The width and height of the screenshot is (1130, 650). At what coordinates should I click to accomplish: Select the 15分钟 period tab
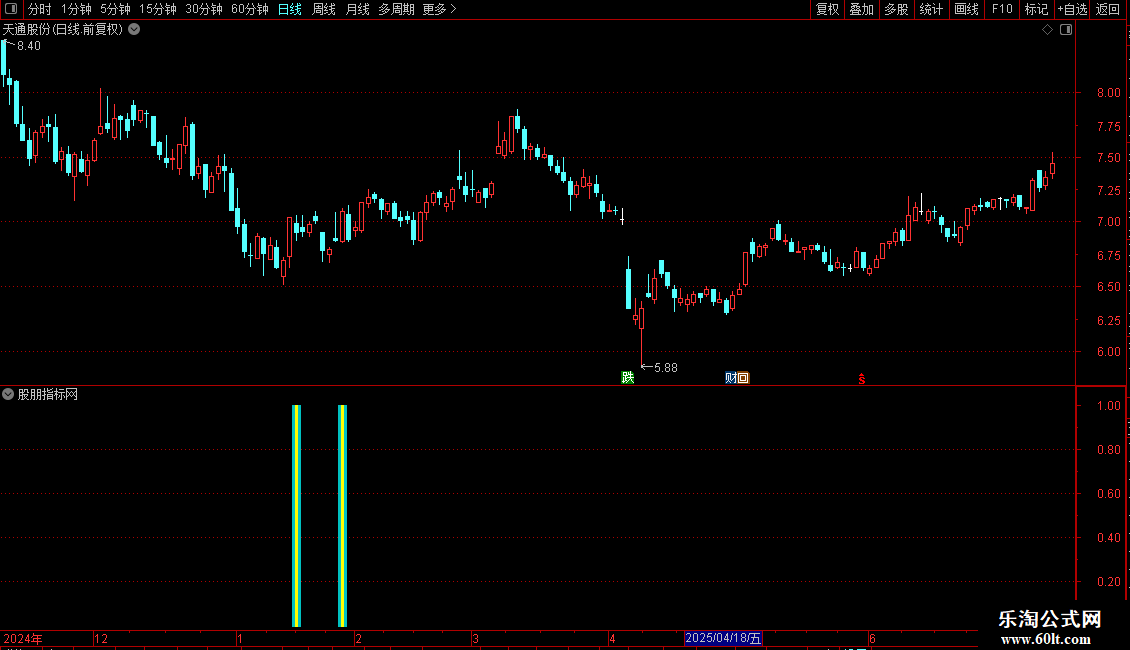click(157, 9)
